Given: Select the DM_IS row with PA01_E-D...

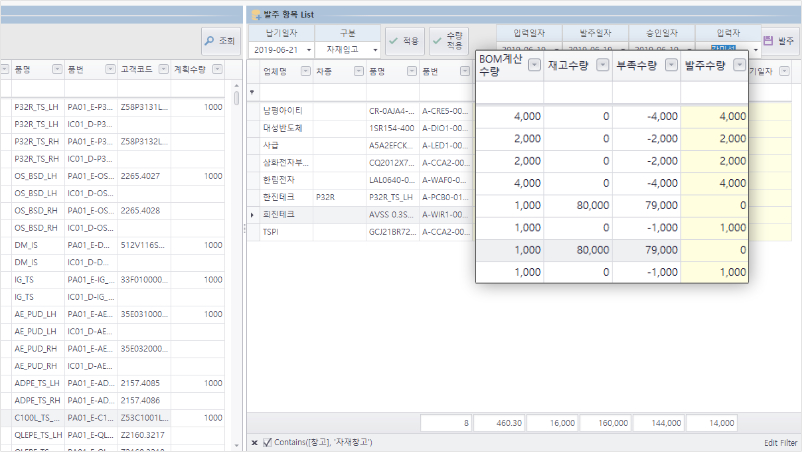Looking at the screenshot, I should 113,245.
